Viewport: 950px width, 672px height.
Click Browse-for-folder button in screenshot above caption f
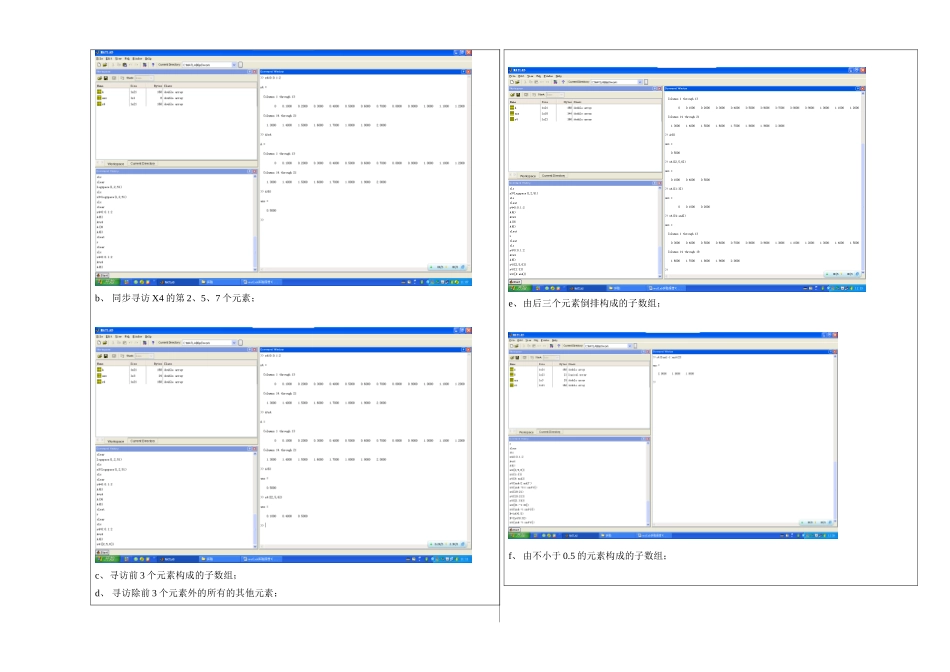point(635,346)
